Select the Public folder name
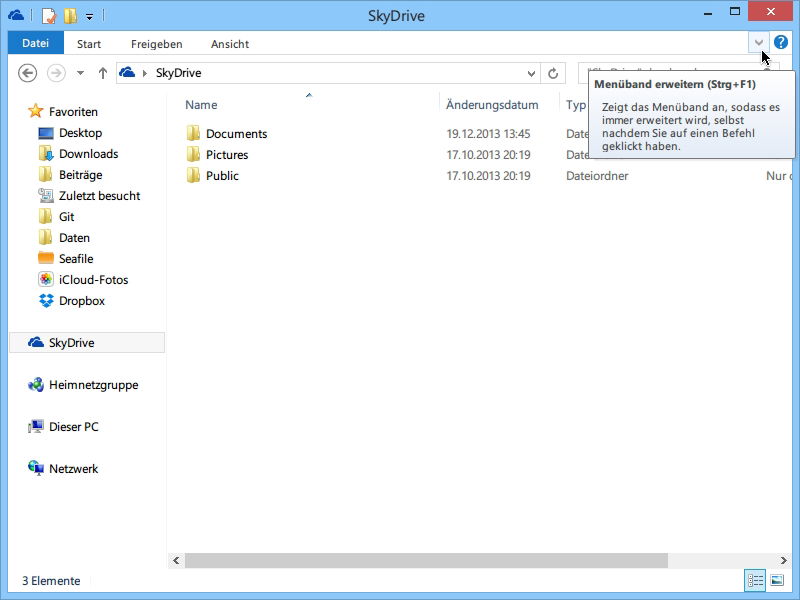Screen dimensions: 800x600 coord(222,176)
